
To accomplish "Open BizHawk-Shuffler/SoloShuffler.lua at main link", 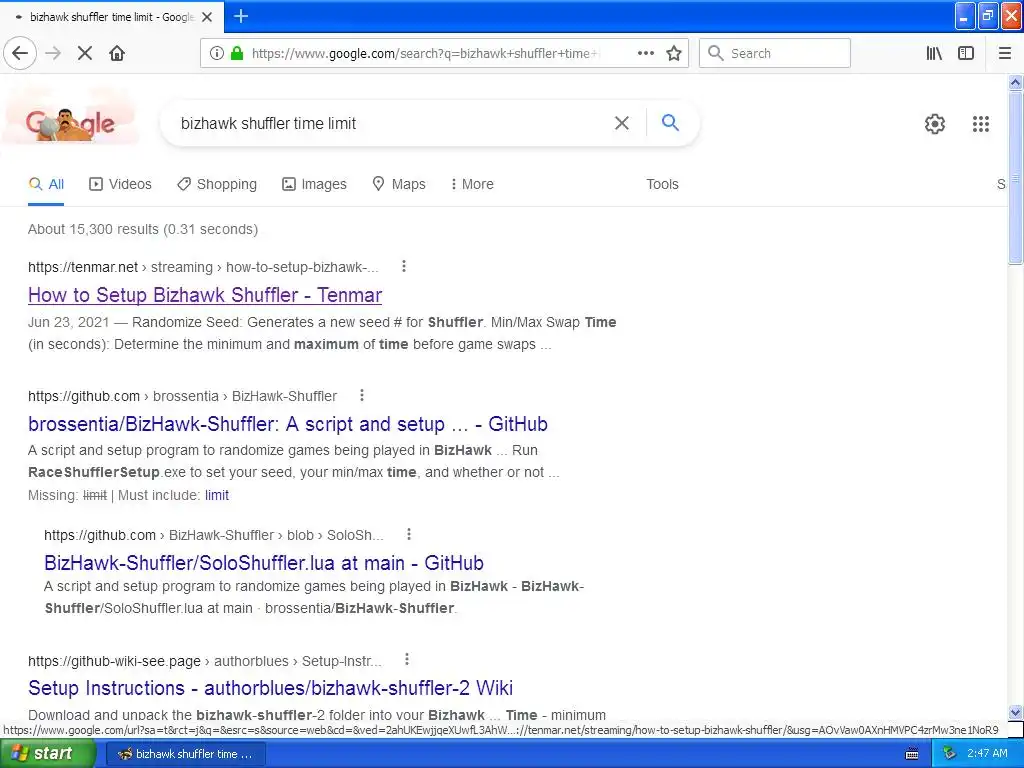I will pos(264,563).
